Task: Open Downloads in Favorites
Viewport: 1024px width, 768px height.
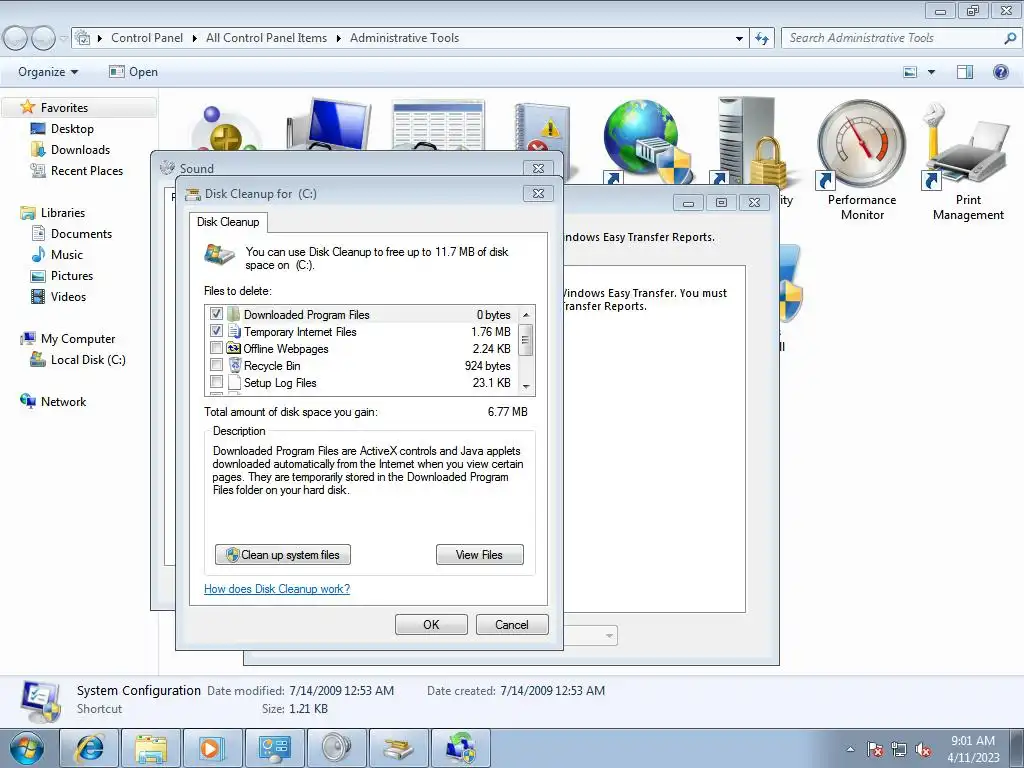Action: 80,150
